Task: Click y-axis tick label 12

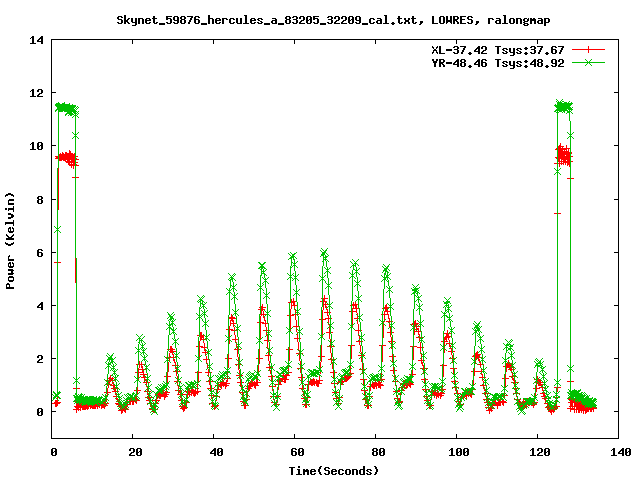Action: point(36,93)
